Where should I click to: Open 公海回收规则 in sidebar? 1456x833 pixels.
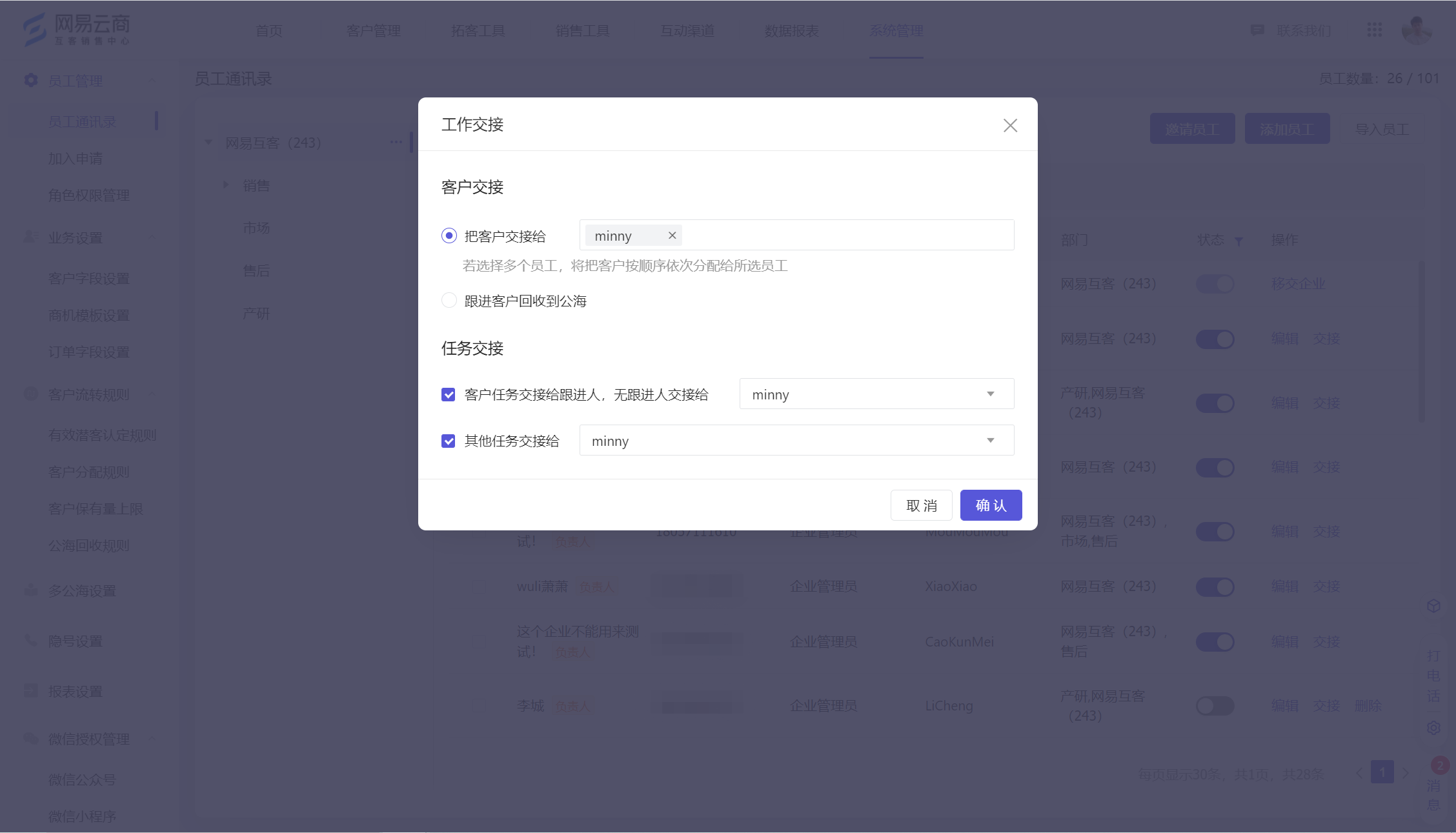(89, 545)
